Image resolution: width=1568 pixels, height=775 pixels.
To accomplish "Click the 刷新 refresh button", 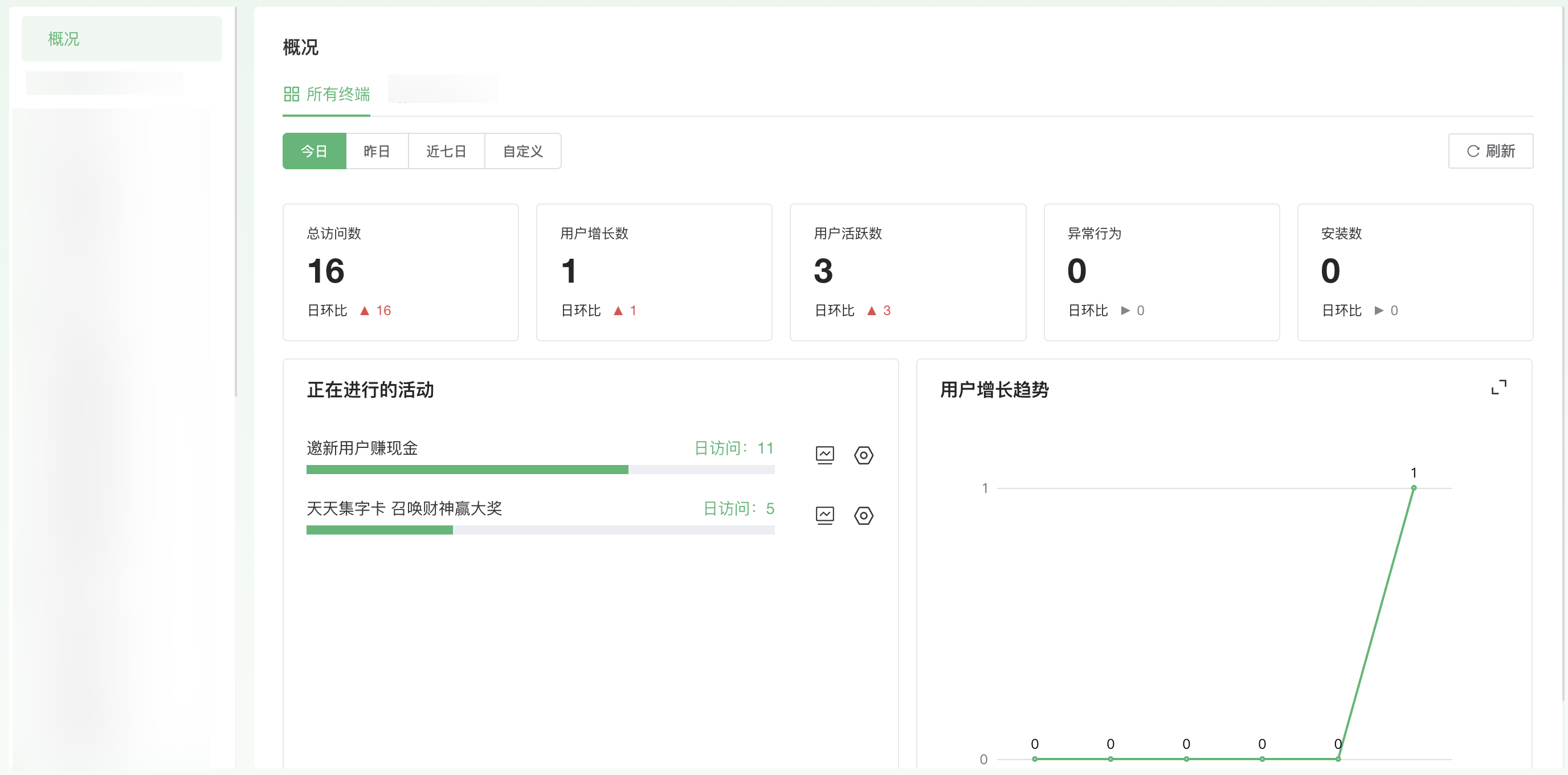I will (x=1490, y=151).
